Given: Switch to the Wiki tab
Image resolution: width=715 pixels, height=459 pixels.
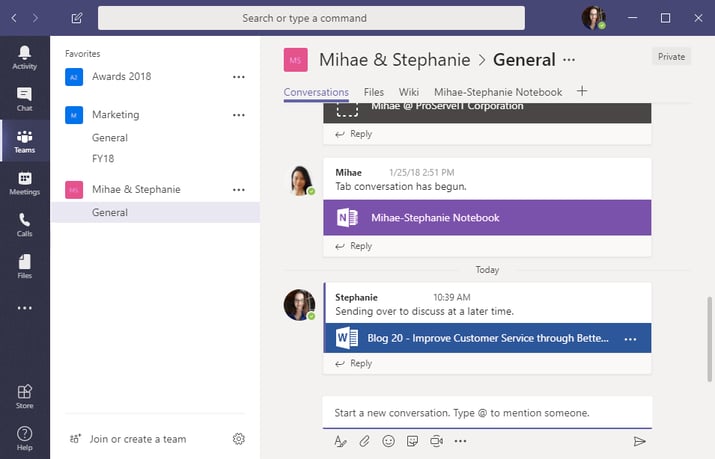Looking at the screenshot, I should coord(409,92).
